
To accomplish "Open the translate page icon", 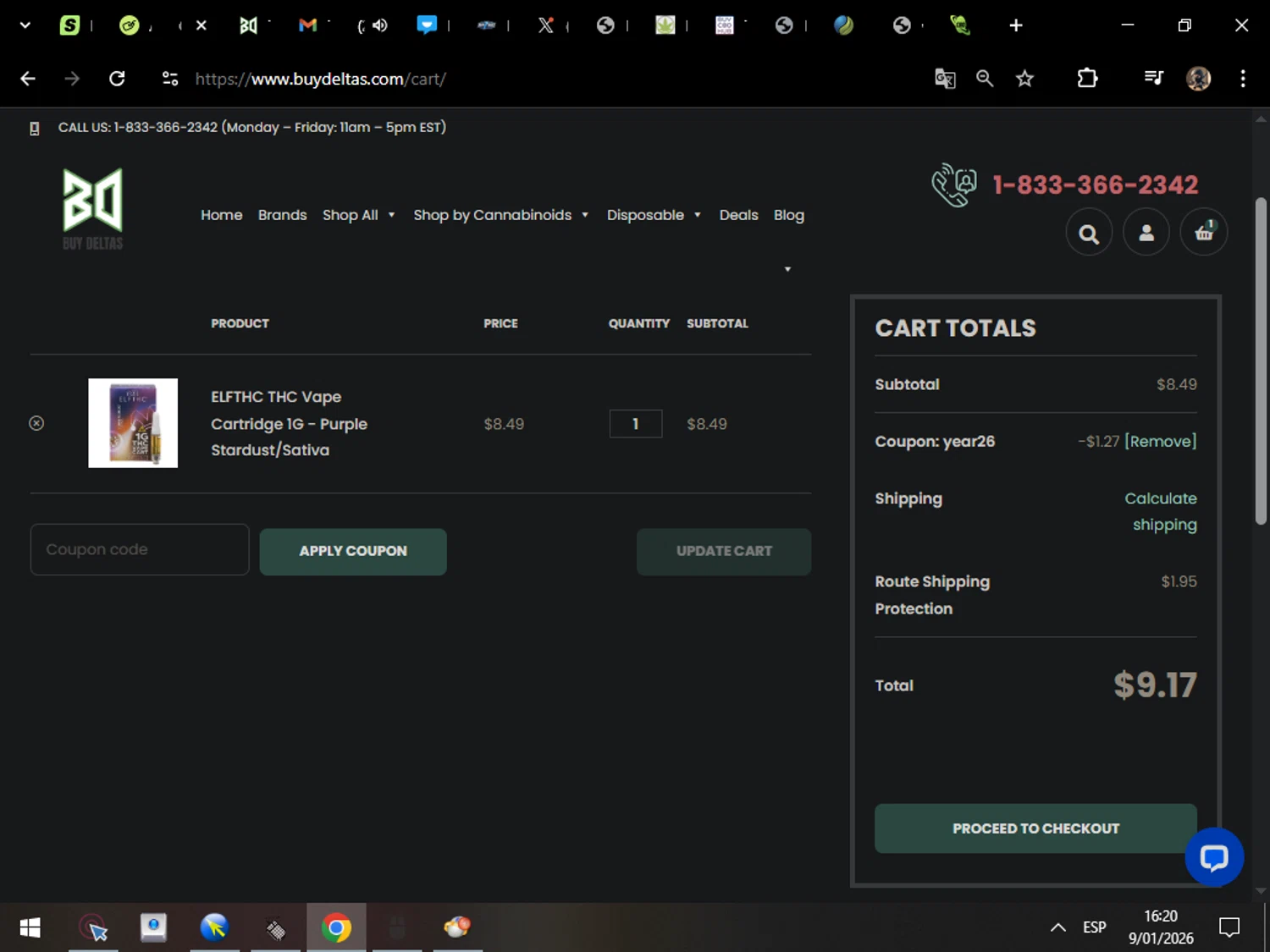I will coord(945,79).
